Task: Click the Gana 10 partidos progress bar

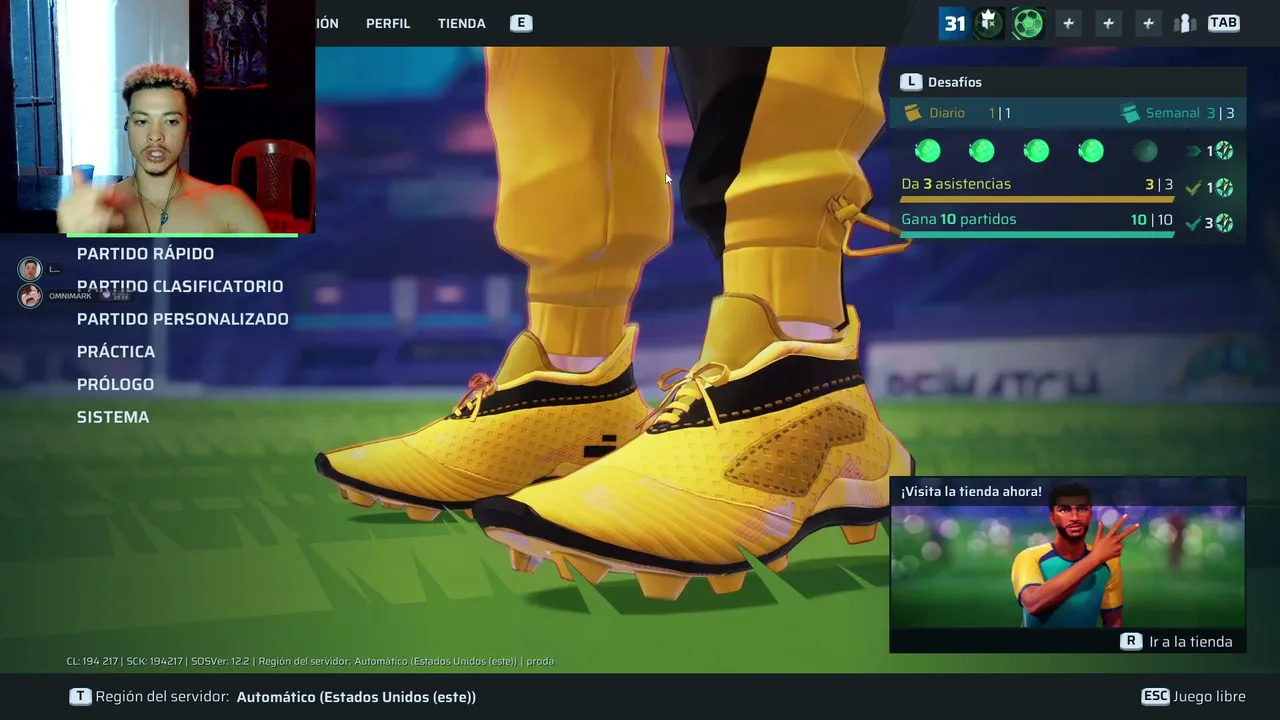Action: [x=1037, y=235]
